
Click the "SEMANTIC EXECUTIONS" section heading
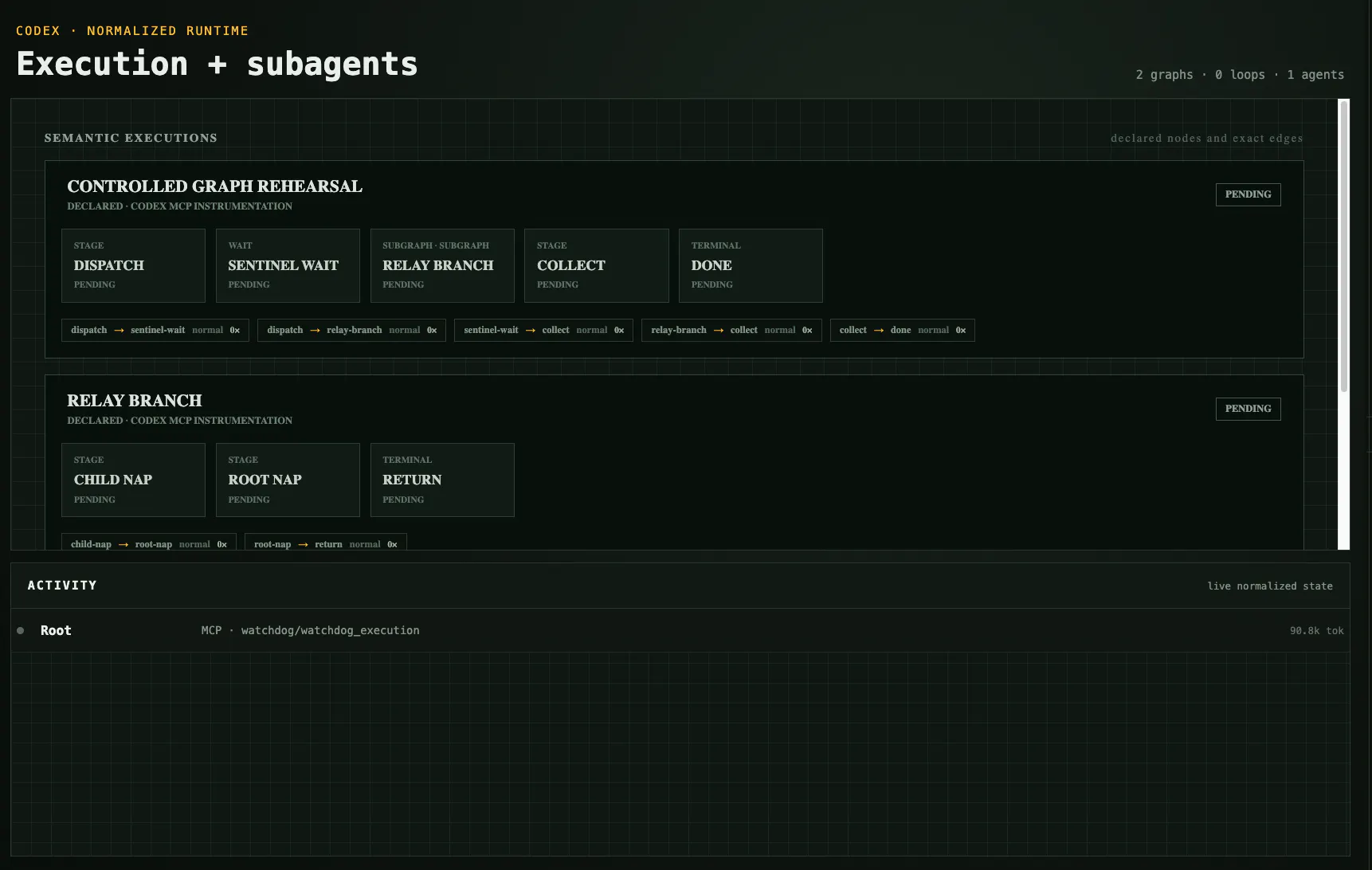[x=131, y=138]
